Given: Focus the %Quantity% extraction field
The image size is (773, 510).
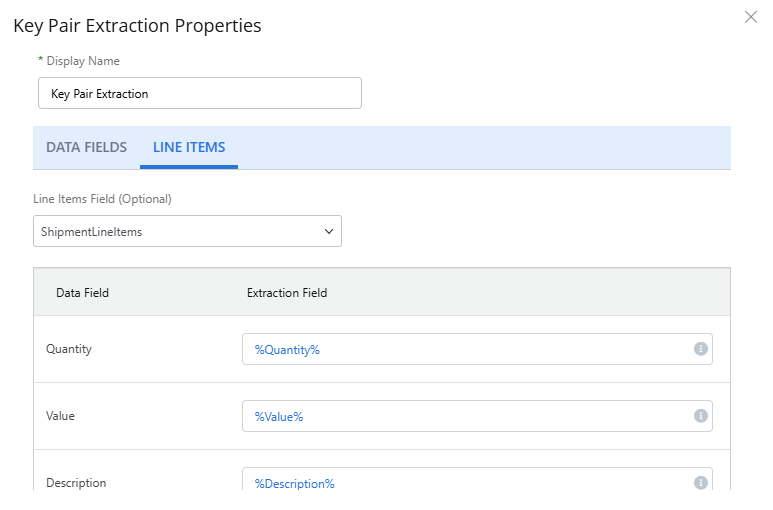Looking at the screenshot, I should click(465, 349).
